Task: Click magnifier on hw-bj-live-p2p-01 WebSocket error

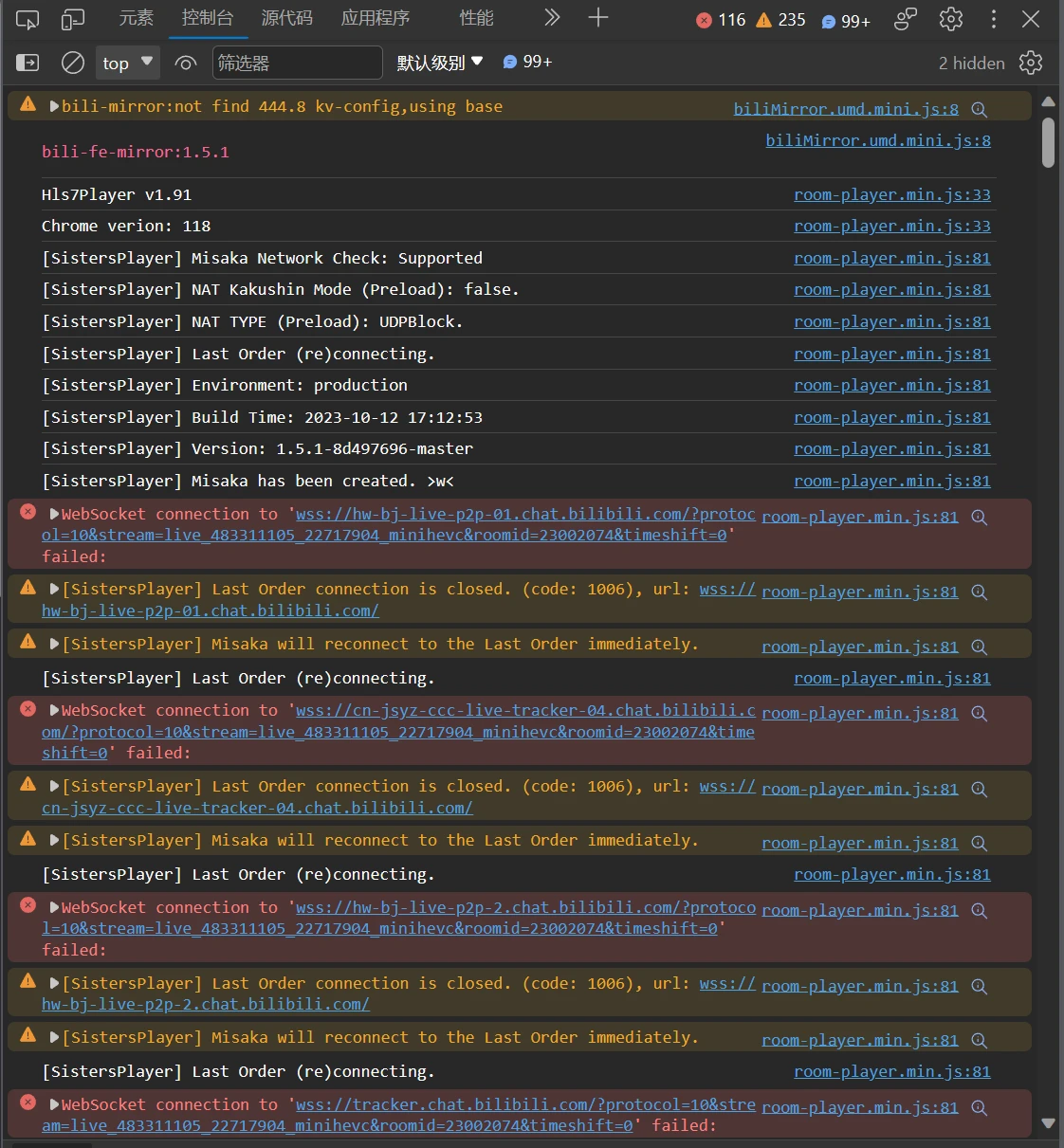Action: point(980,517)
